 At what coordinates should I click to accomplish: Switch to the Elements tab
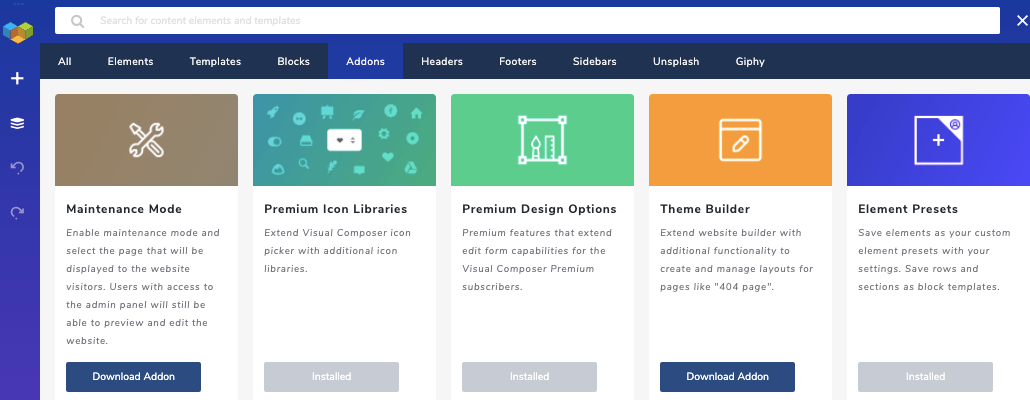pyautogui.click(x=130, y=61)
